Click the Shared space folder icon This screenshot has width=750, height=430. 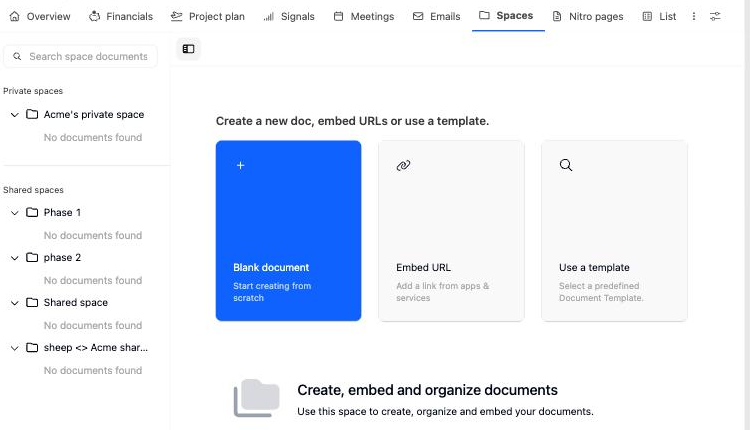click(32, 302)
